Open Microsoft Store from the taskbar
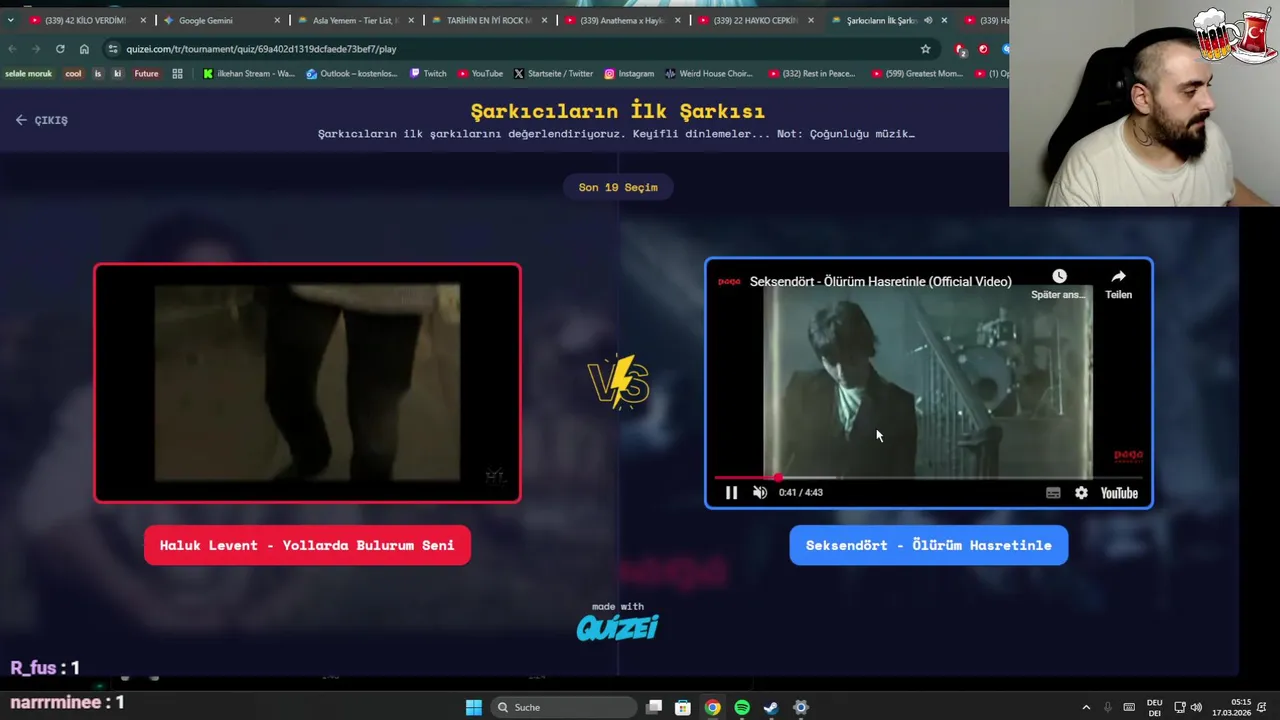 tap(683, 707)
